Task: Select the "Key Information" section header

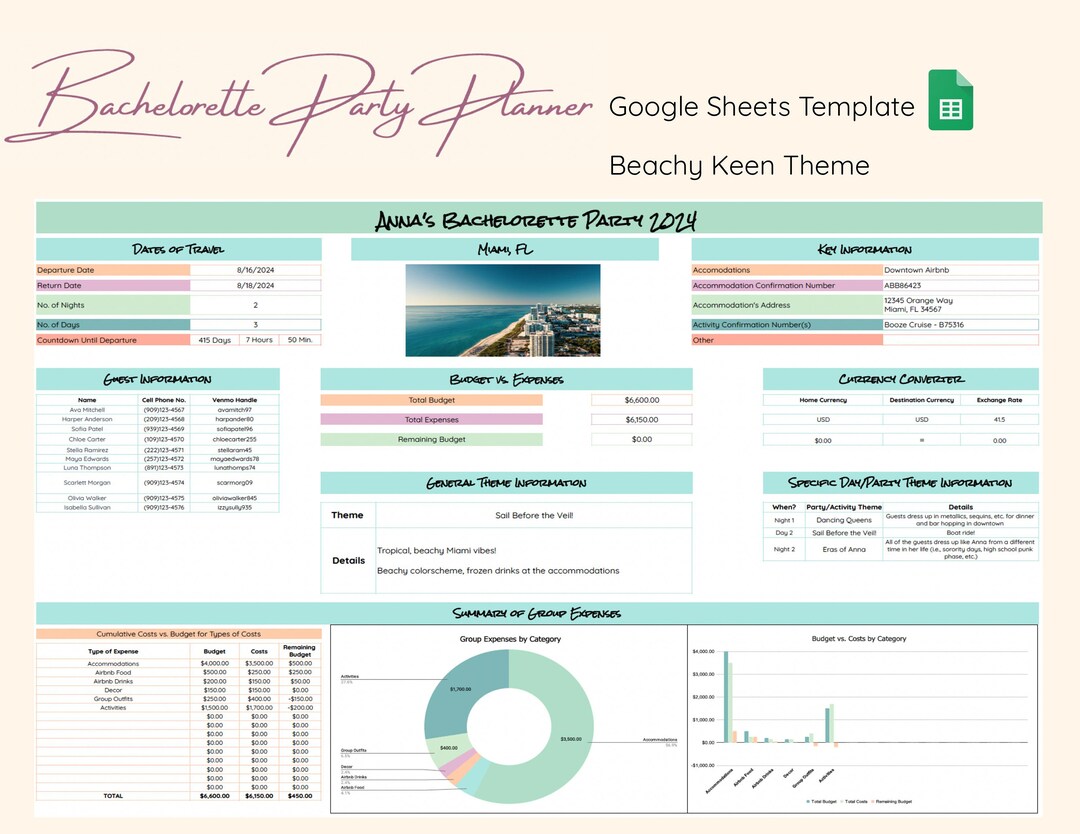Action: pyautogui.click(x=865, y=249)
